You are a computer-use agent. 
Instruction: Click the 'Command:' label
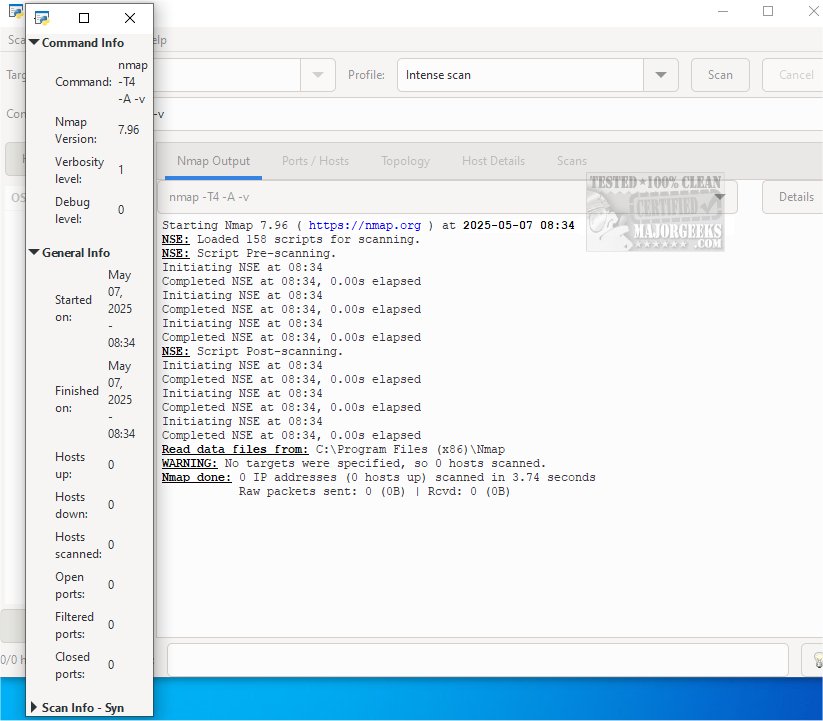(83, 82)
